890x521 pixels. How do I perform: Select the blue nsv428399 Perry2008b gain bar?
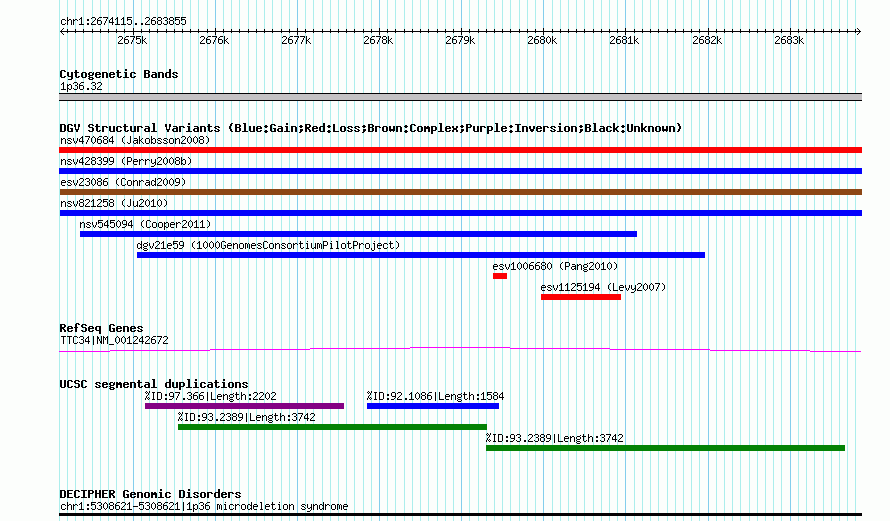(x=460, y=171)
